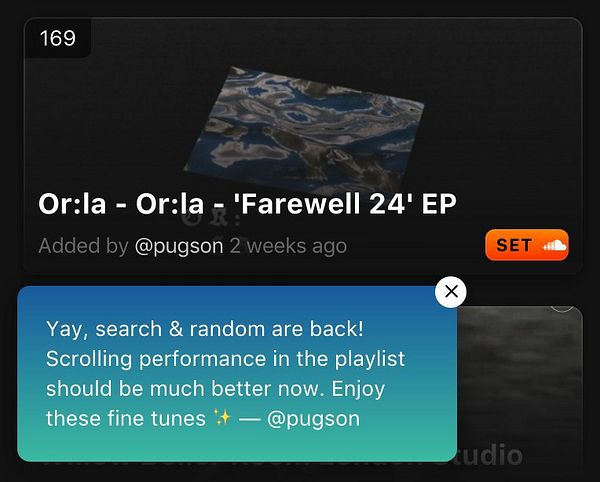This screenshot has width=600, height=482.
Task: Select the marbled blue artwork thumbnail
Action: tap(304, 129)
